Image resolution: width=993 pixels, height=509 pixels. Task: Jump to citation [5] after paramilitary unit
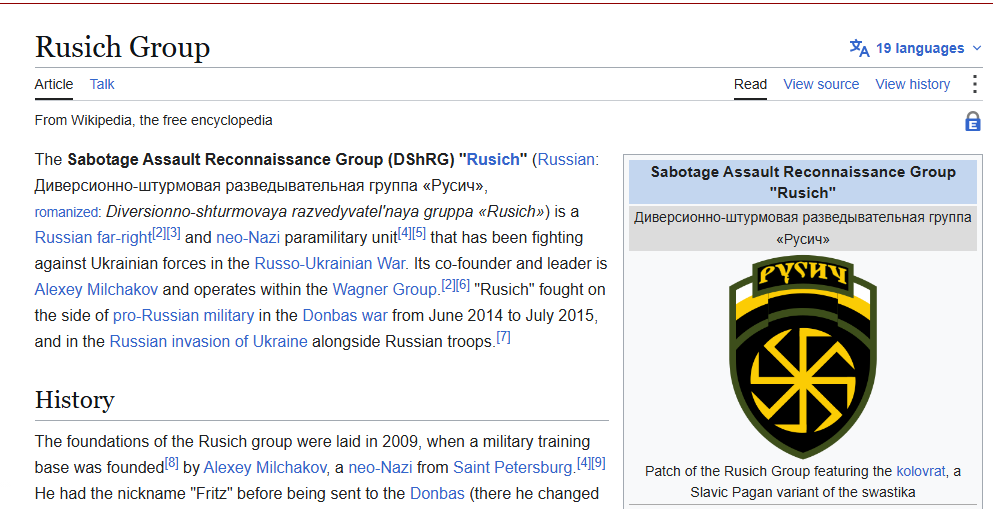tap(419, 234)
